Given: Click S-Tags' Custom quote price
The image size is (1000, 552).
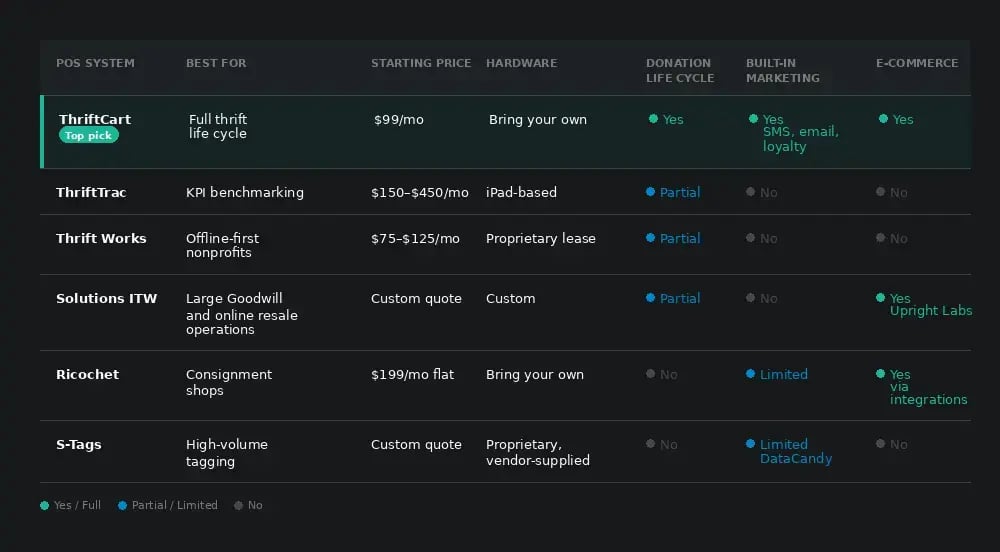Looking at the screenshot, I should point(416,445).
